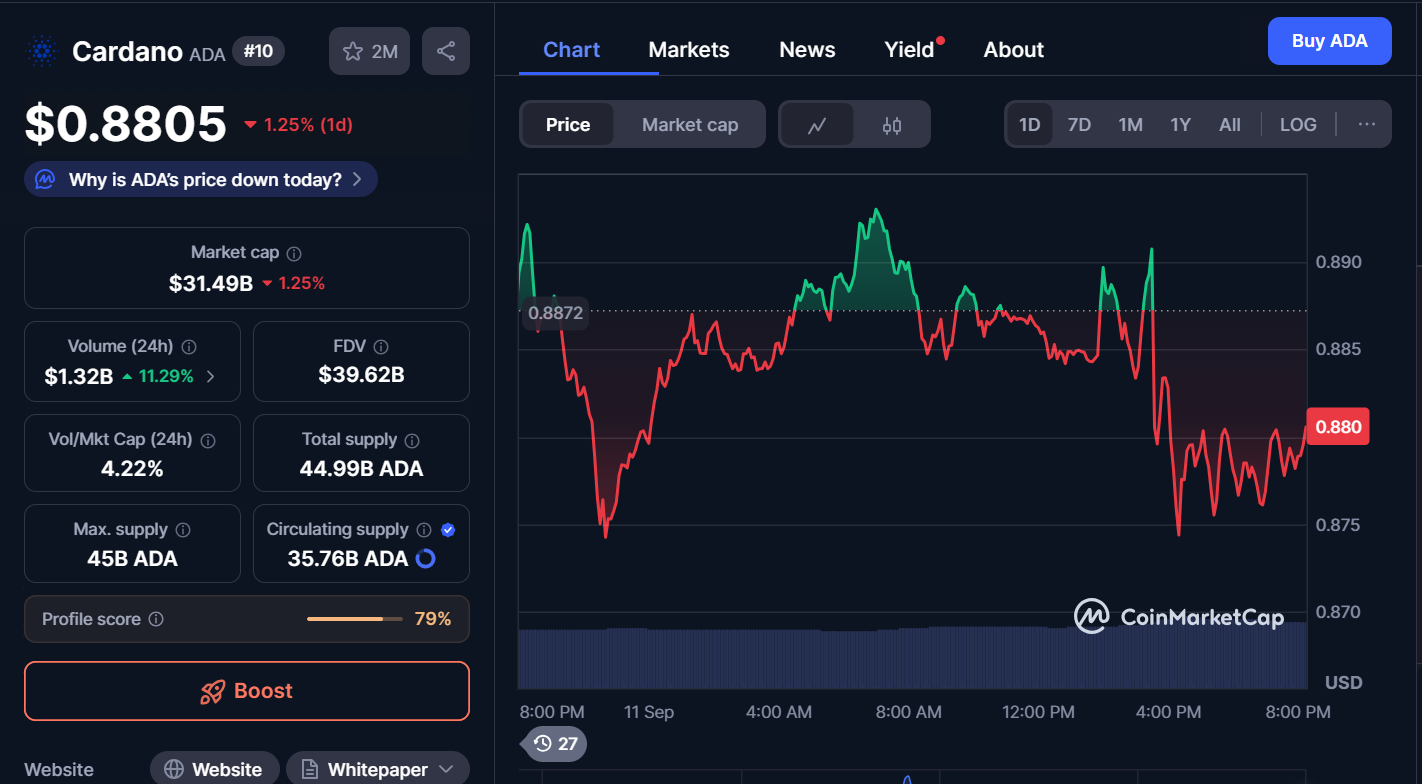Click the Boost button
The image size is (1422, 784).
[247, 691]
